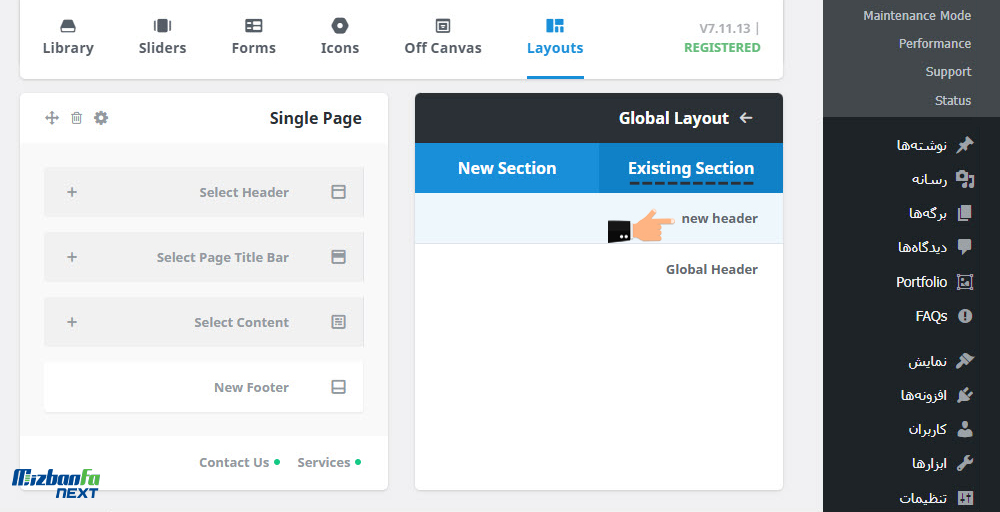Click the sliders icon beside تنظیمات

point(965,498)
